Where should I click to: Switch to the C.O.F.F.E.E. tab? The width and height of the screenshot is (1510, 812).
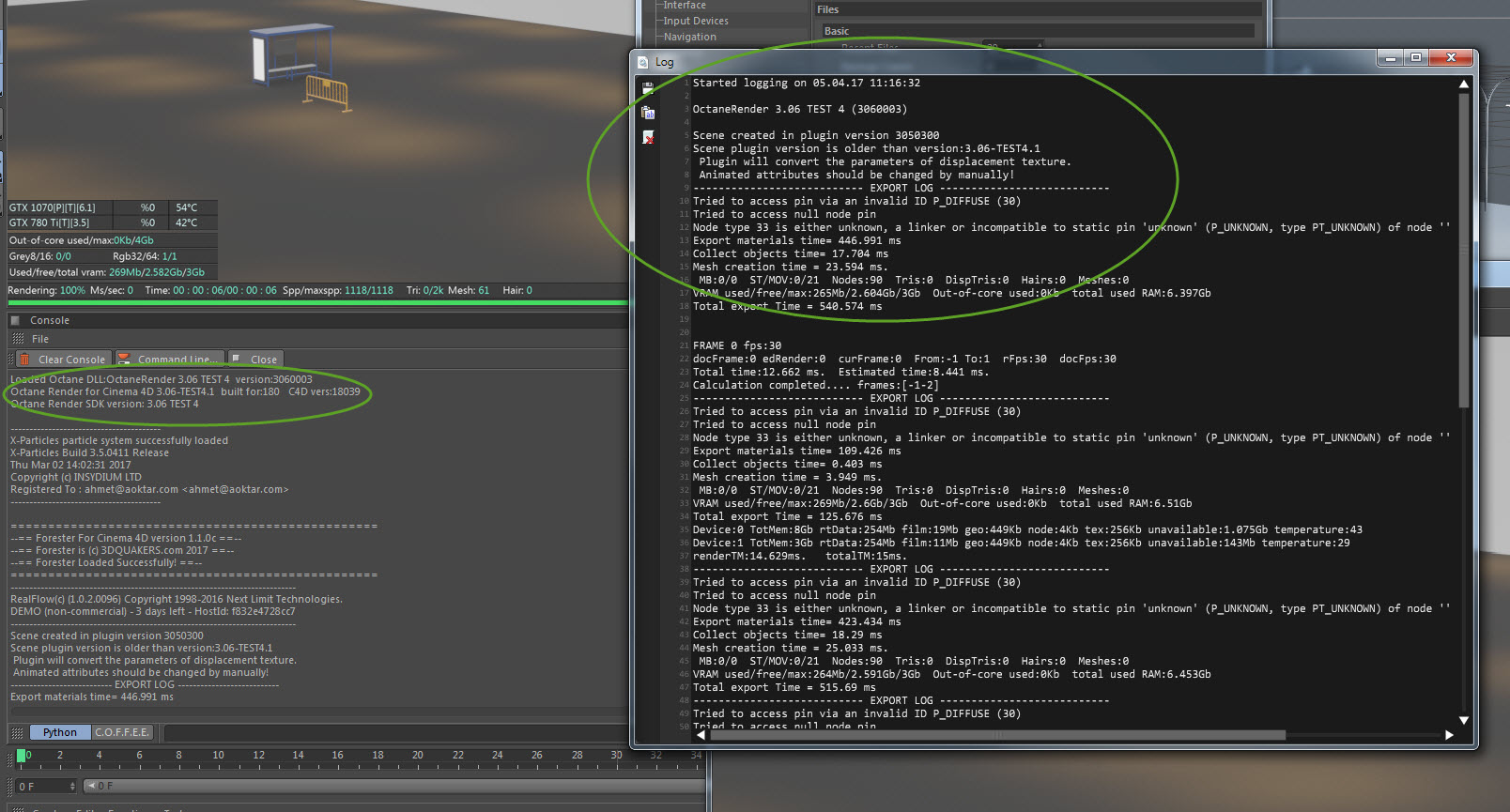point(122,732)
